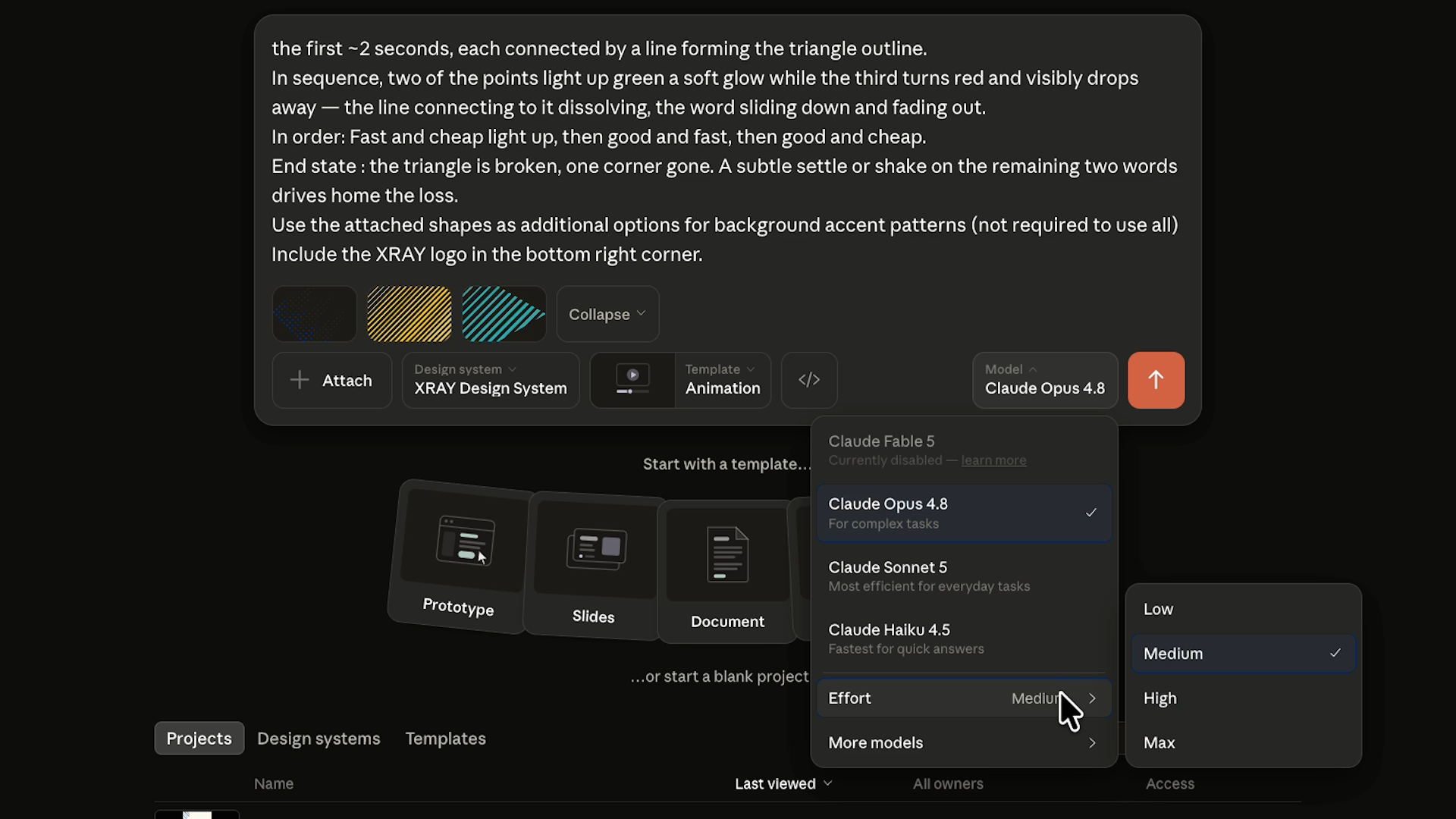Click the Access column header
The width and height of the screenshot is (1456, 819).
(1170, 784)
